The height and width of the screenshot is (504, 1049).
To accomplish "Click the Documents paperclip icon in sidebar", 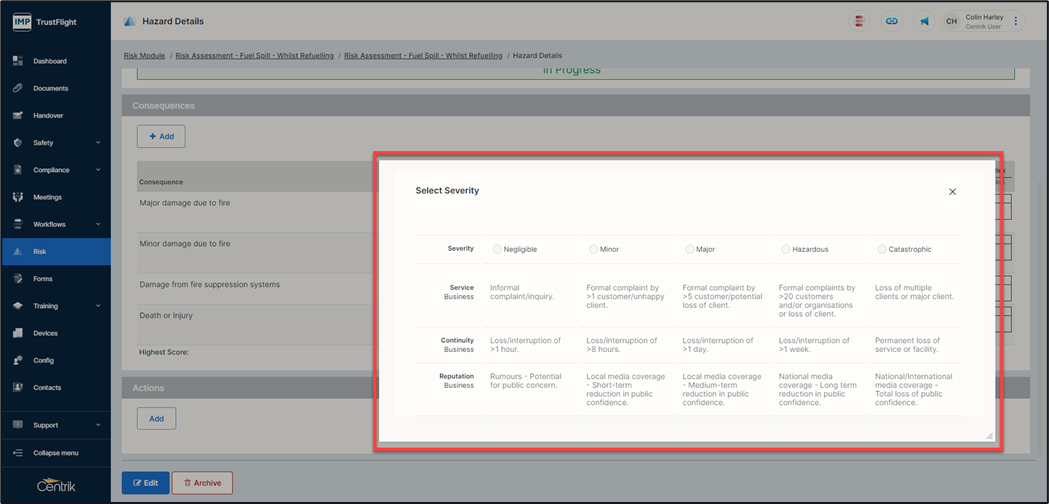I will tap(18, 88).
